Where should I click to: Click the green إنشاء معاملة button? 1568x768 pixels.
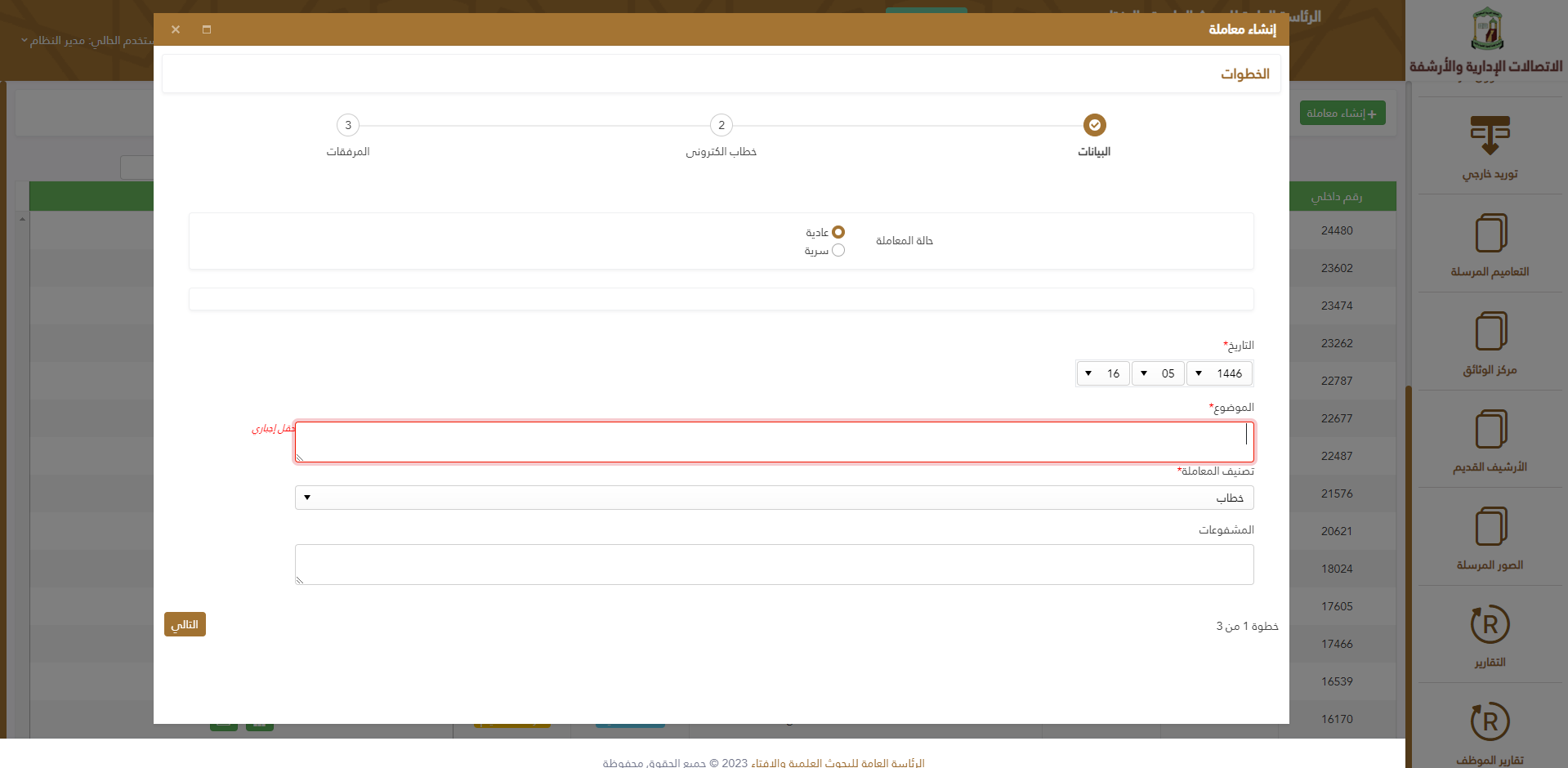point(1342,113)
